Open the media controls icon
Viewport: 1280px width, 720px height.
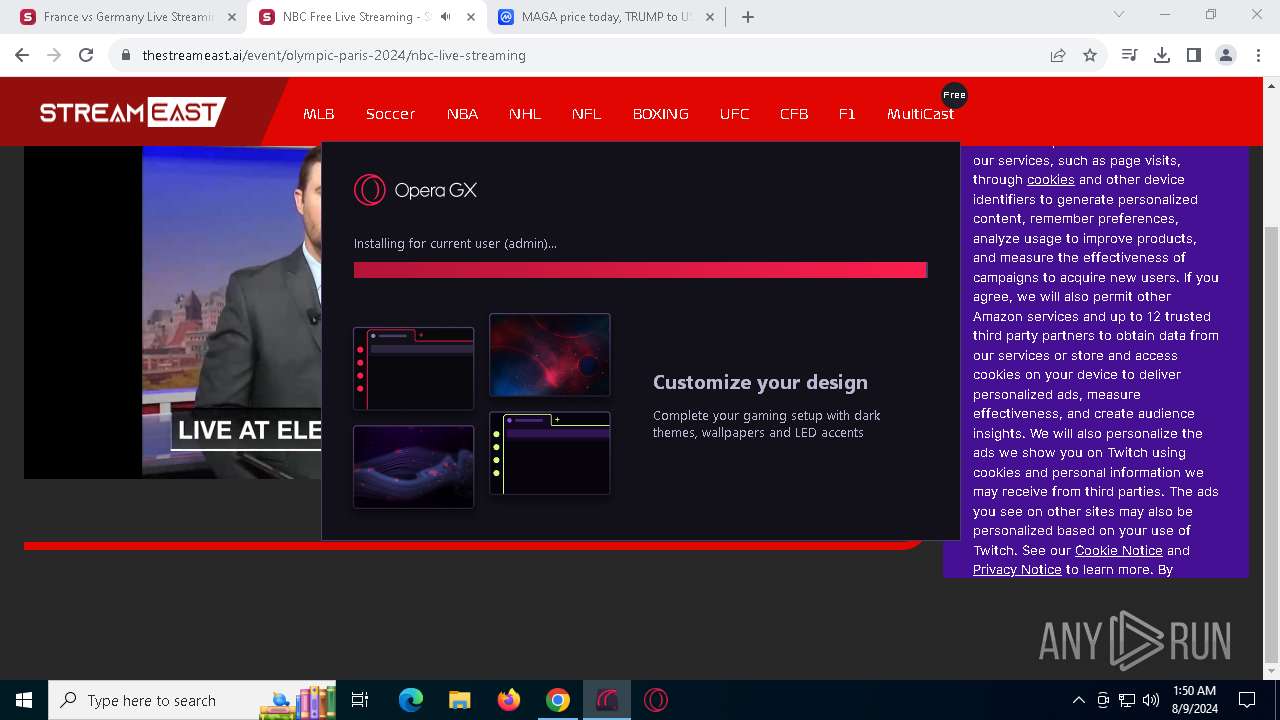pyautogui.click(x=1130, y=55)
